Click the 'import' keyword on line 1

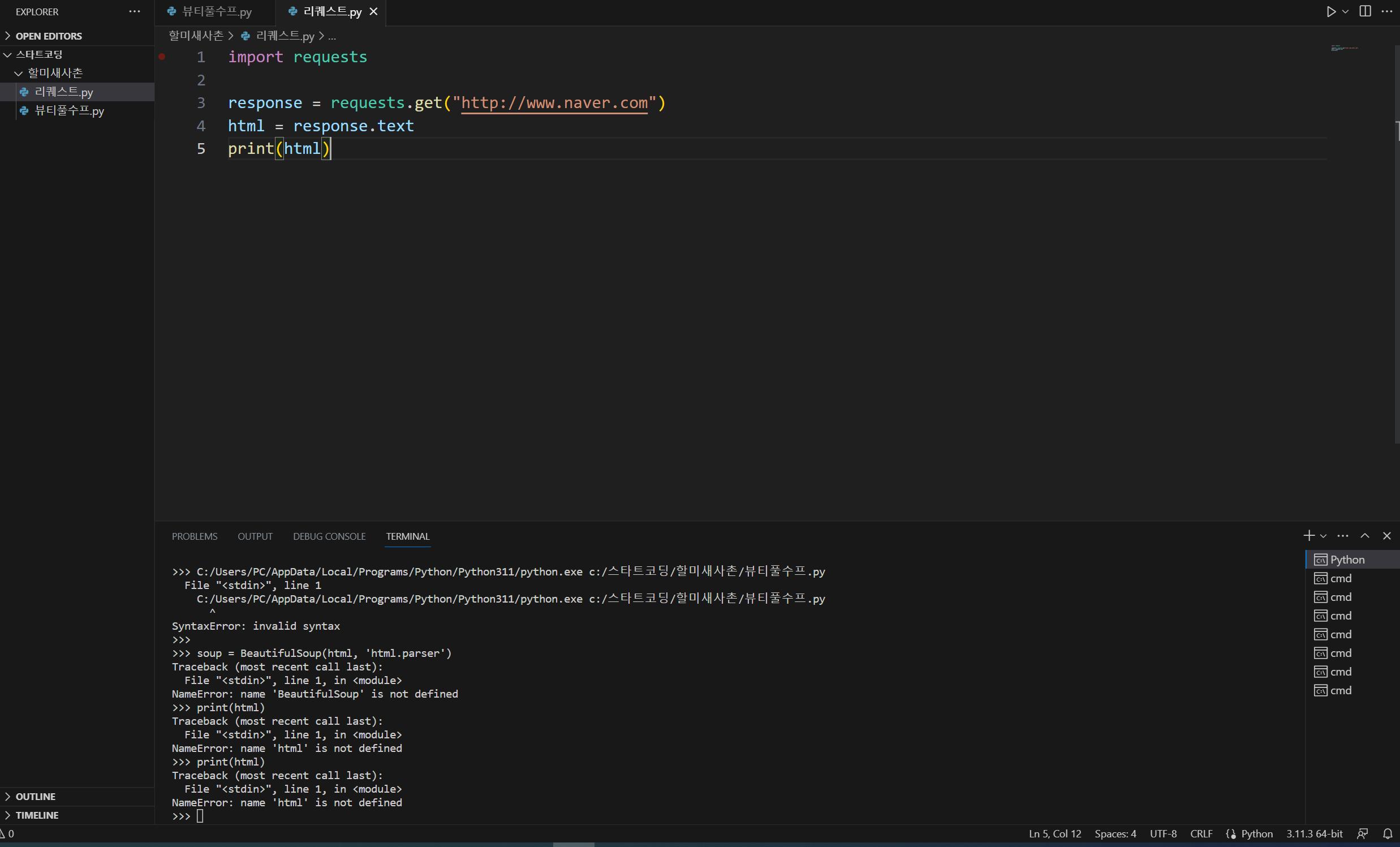coord(255,57)
